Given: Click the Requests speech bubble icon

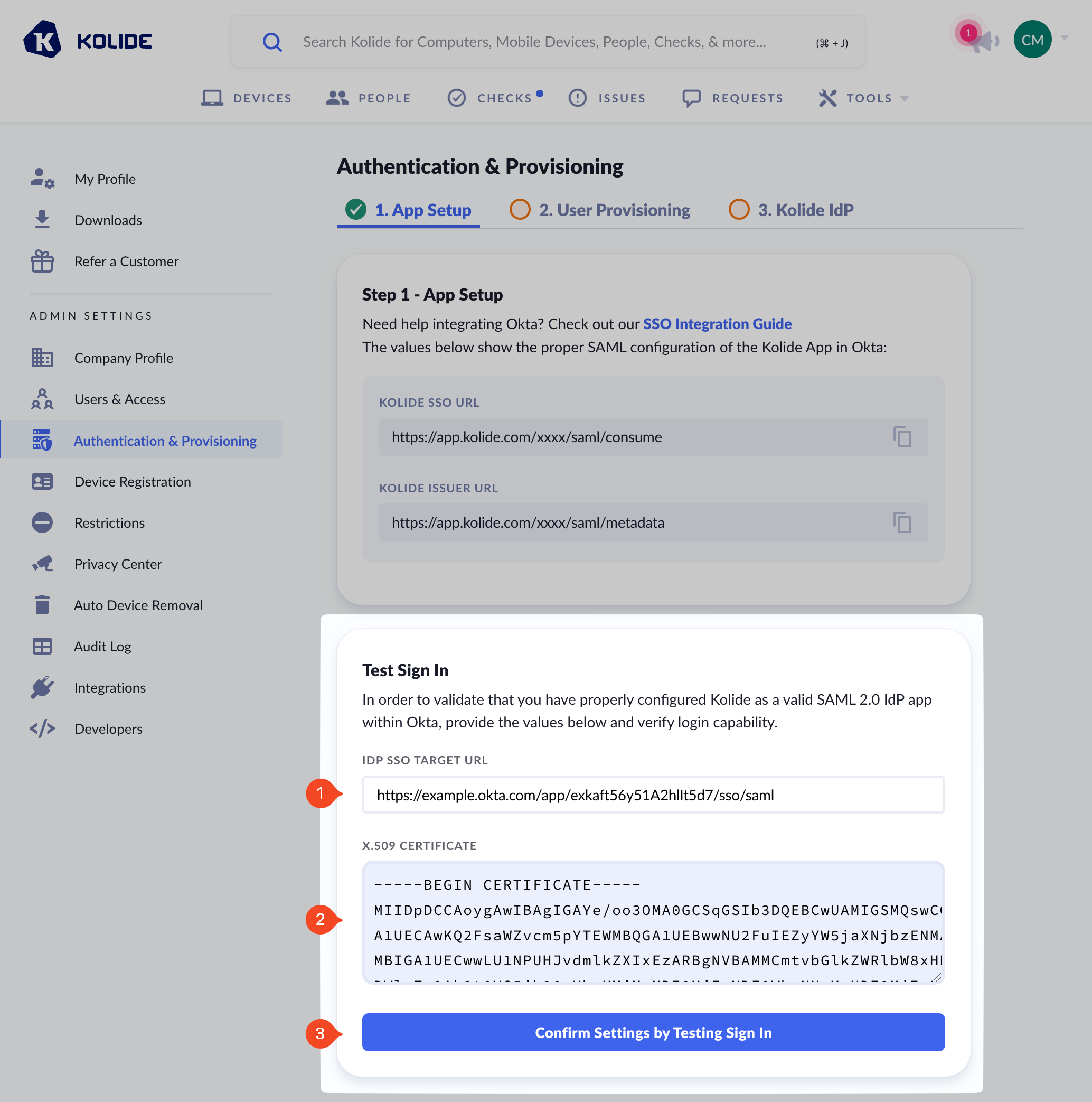Looking at the screenshot, I should 691,98.
